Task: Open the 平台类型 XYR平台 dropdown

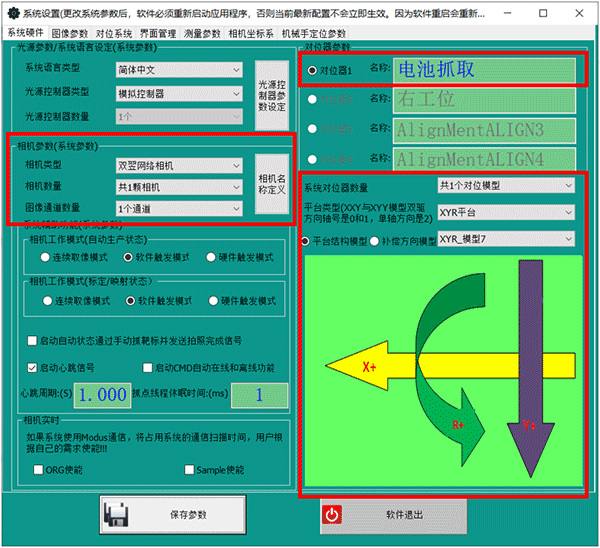Action: tap(506, 212)
